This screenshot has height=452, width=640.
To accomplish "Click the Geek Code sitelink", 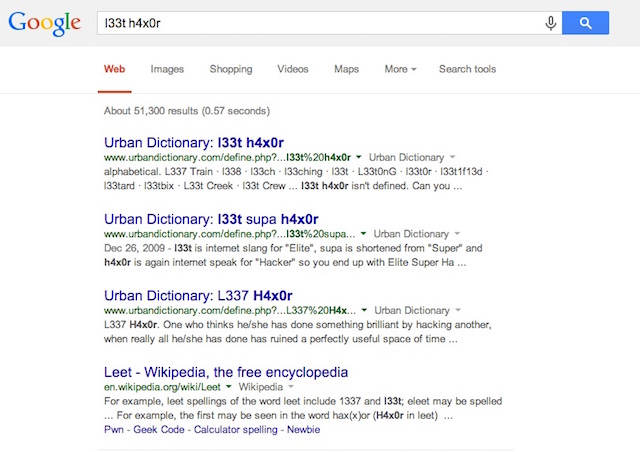I will tap(159, 430).
